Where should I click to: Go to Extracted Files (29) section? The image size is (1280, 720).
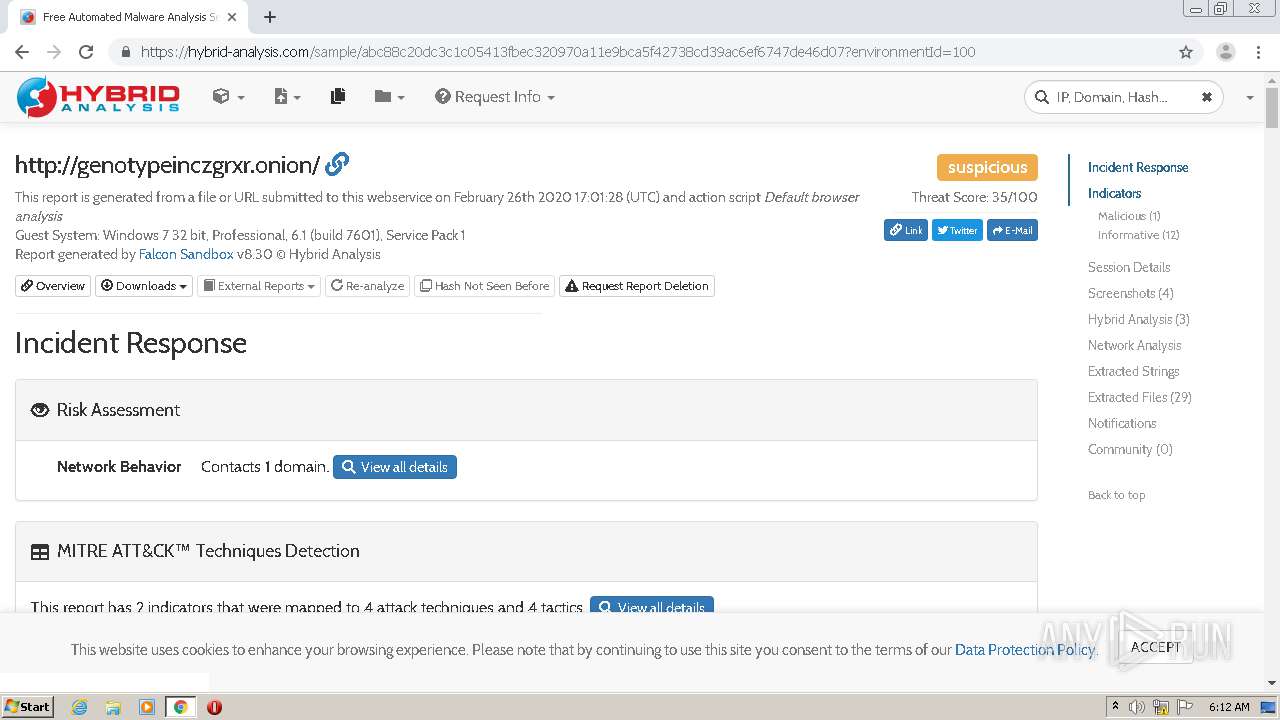(x=1139, y=397)
